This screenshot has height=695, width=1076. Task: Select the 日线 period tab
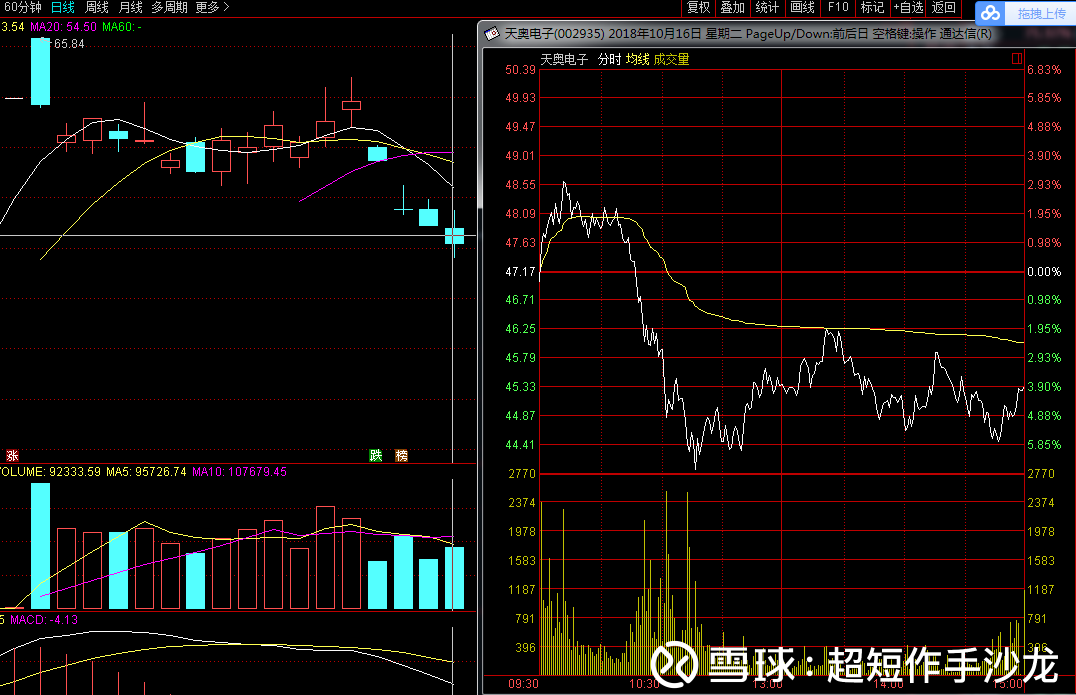click(63, 8)
